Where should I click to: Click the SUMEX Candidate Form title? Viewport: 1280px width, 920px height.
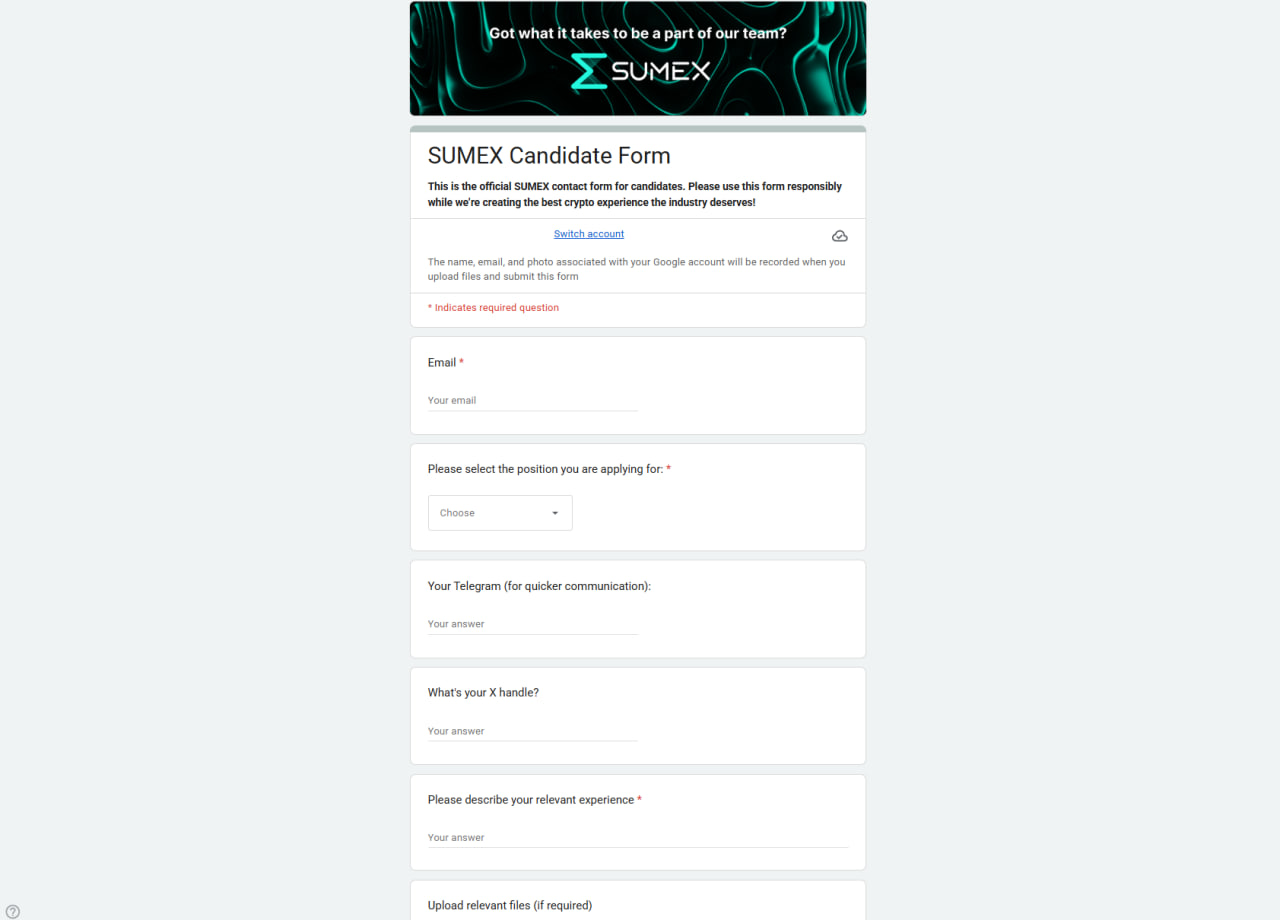[549, 156]
